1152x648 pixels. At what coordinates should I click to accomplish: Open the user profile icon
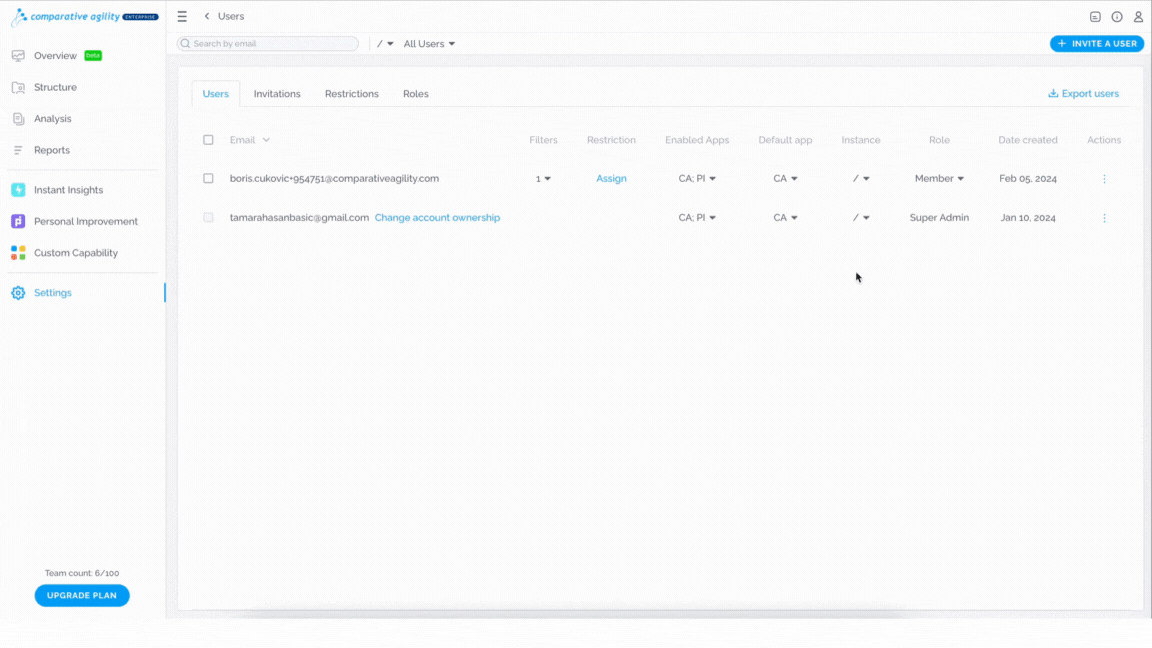click(x=1138, y=16)
